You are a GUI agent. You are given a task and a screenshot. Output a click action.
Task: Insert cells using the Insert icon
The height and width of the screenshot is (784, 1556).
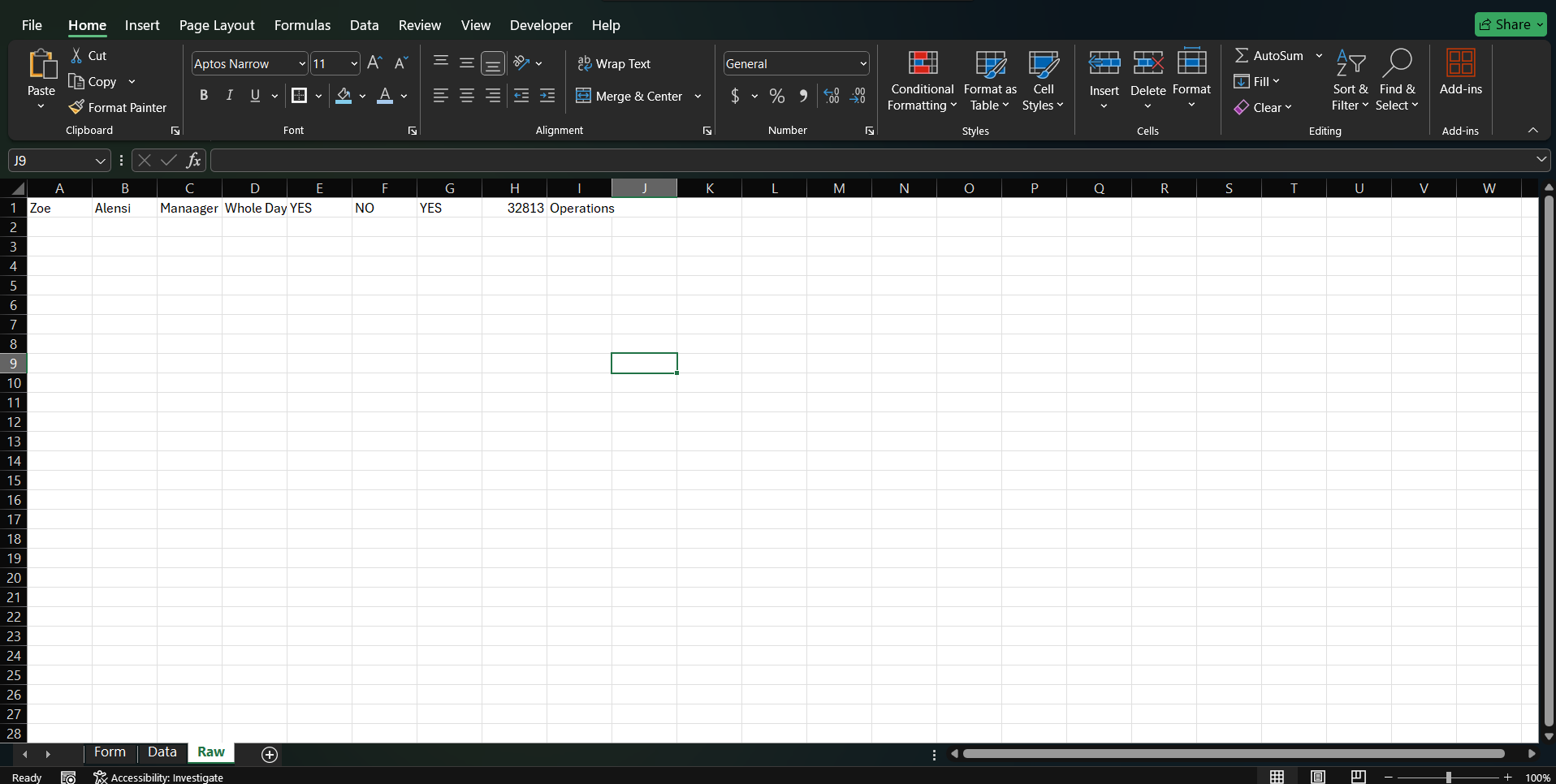pos(1104,62)
